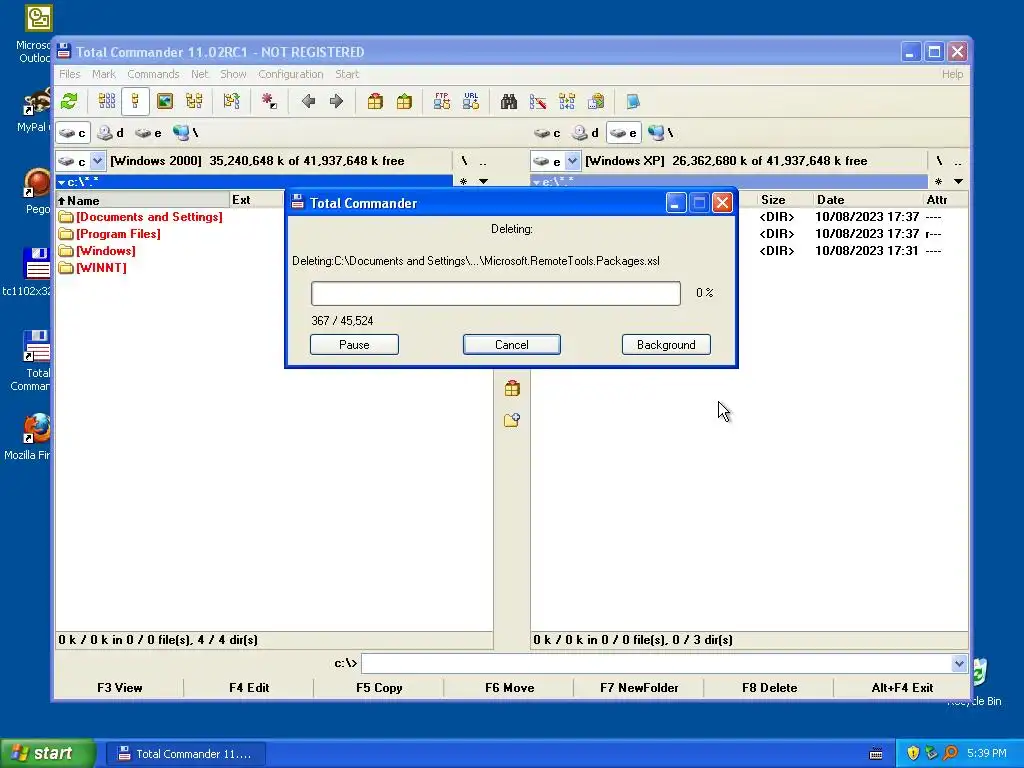Select the [WINNT] folder
Screen dimensions: 1024x768
pyautogui.click(x=101, y=268)
